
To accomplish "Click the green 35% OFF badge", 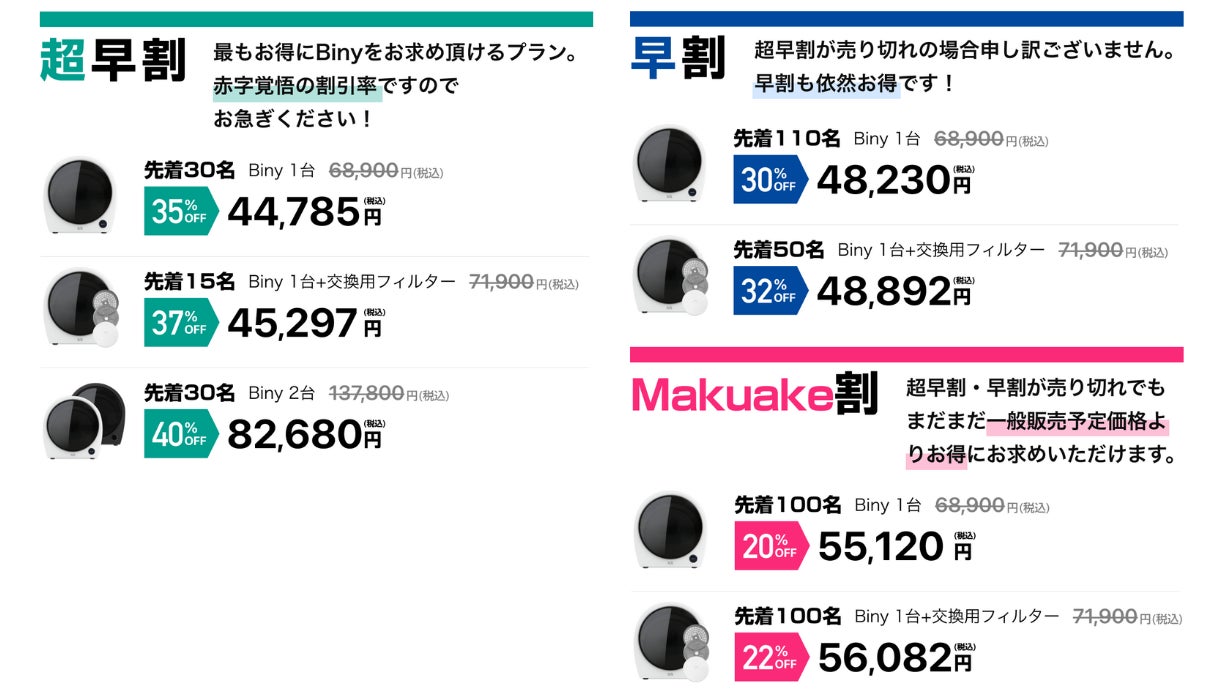I will 181,211.
